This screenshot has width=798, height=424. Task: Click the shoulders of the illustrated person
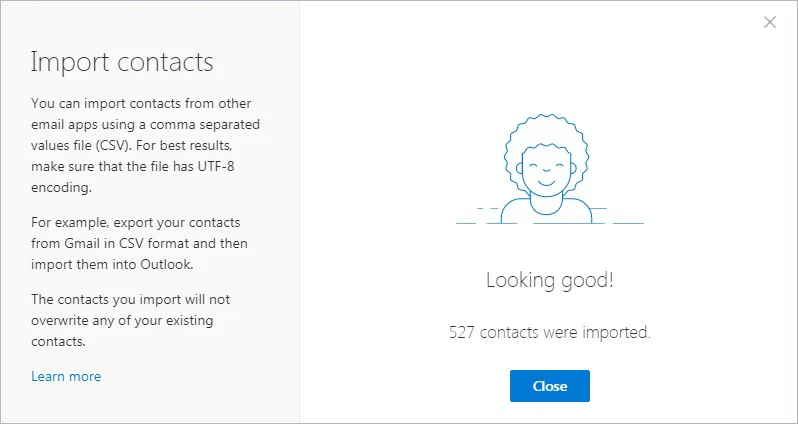coord(549,210)
